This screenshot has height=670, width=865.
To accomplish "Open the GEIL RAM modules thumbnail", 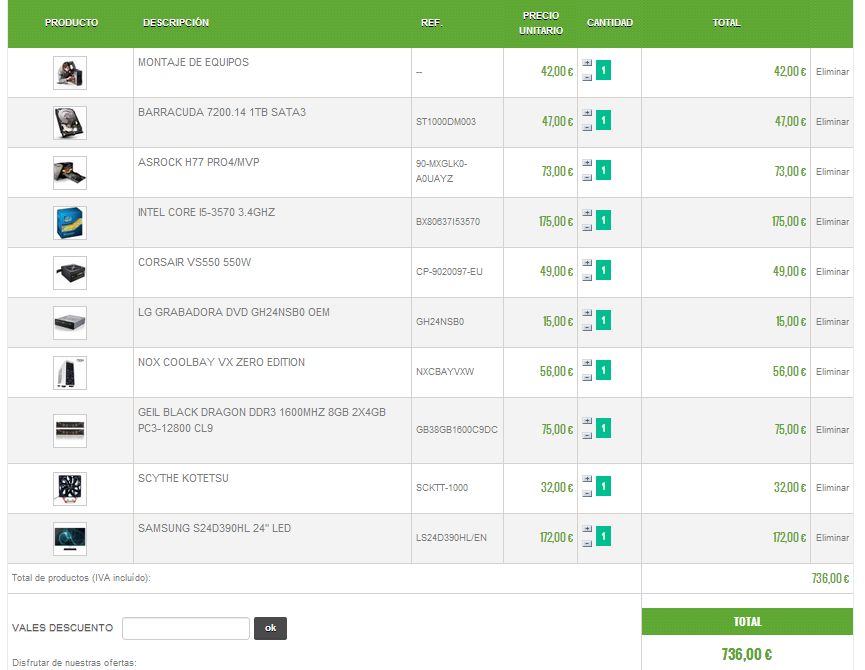I will tap(70, 431).
